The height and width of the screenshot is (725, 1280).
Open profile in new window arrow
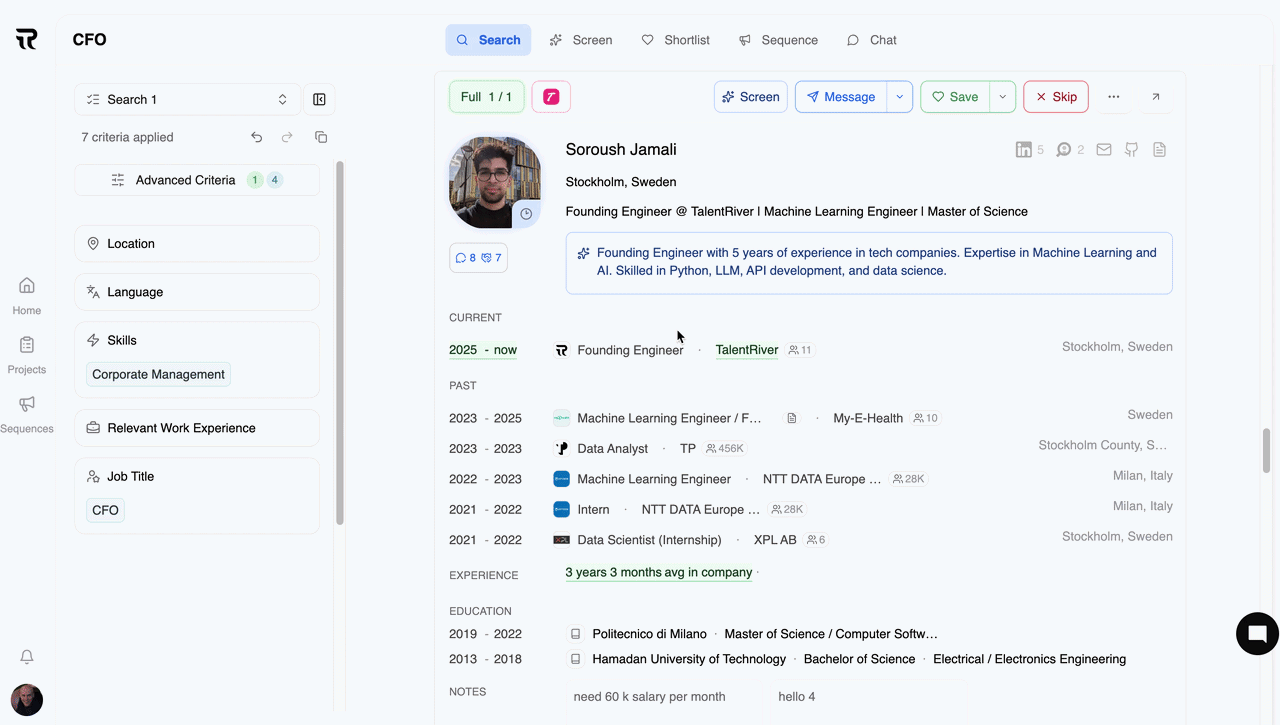[1156, 97]
